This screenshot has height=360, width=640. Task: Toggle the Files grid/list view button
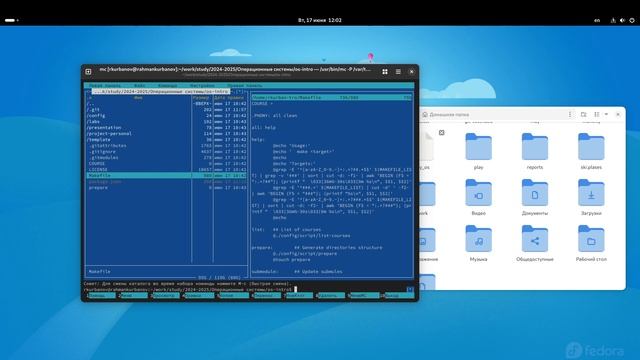(597, 115)
